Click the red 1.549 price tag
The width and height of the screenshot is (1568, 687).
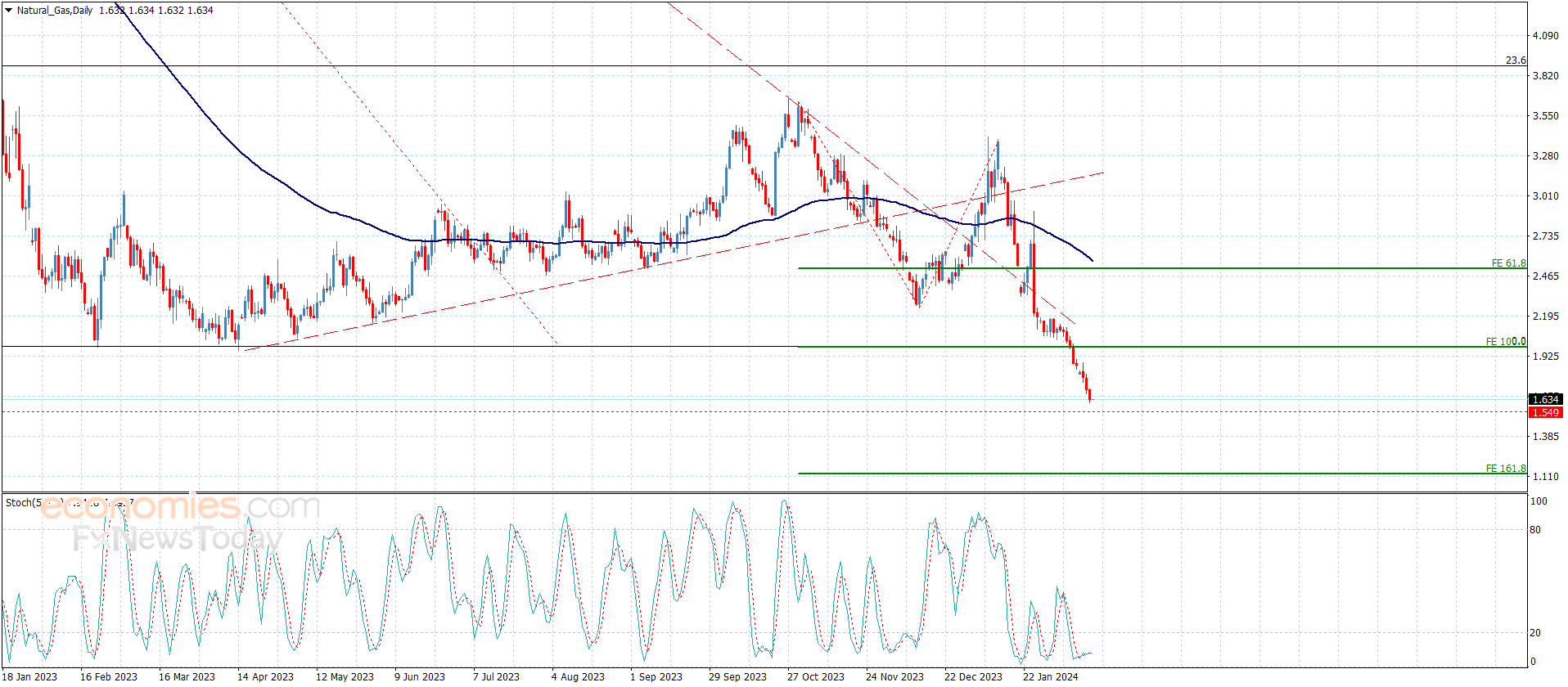(1546, 412)
